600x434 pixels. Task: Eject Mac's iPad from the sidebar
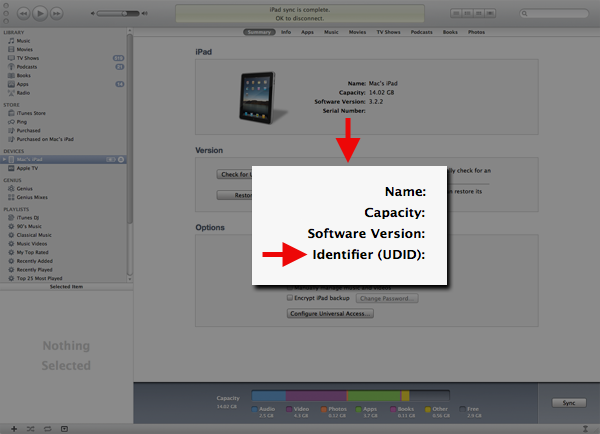coord(121,160)
